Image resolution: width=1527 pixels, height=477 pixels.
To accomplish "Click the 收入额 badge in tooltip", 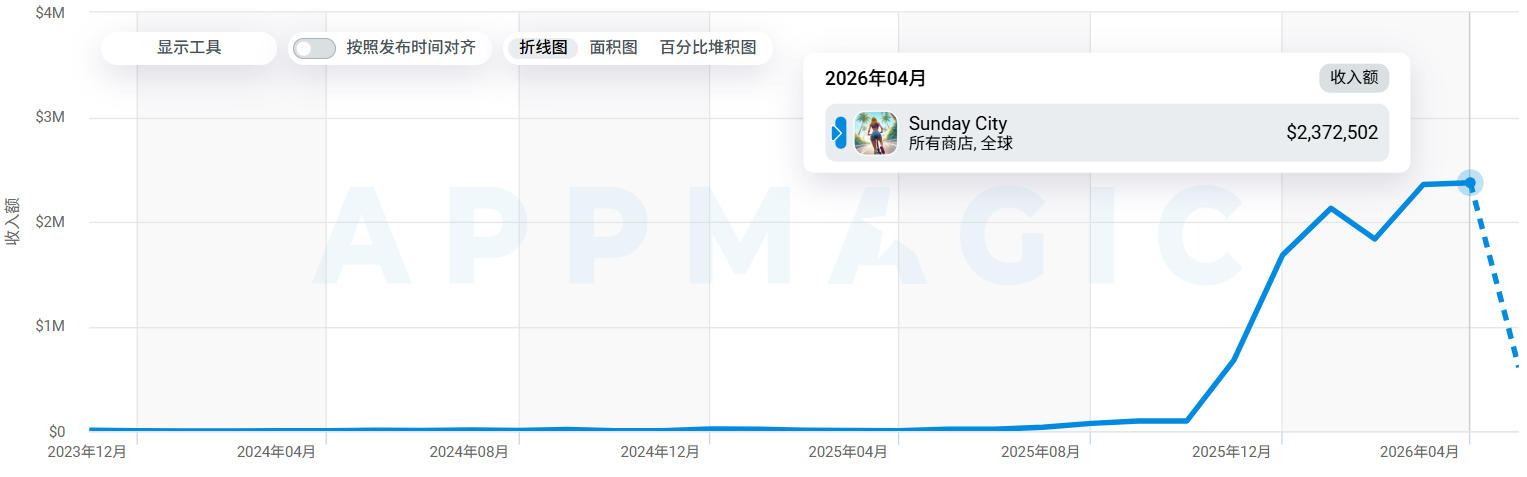I will (1354, 78).
